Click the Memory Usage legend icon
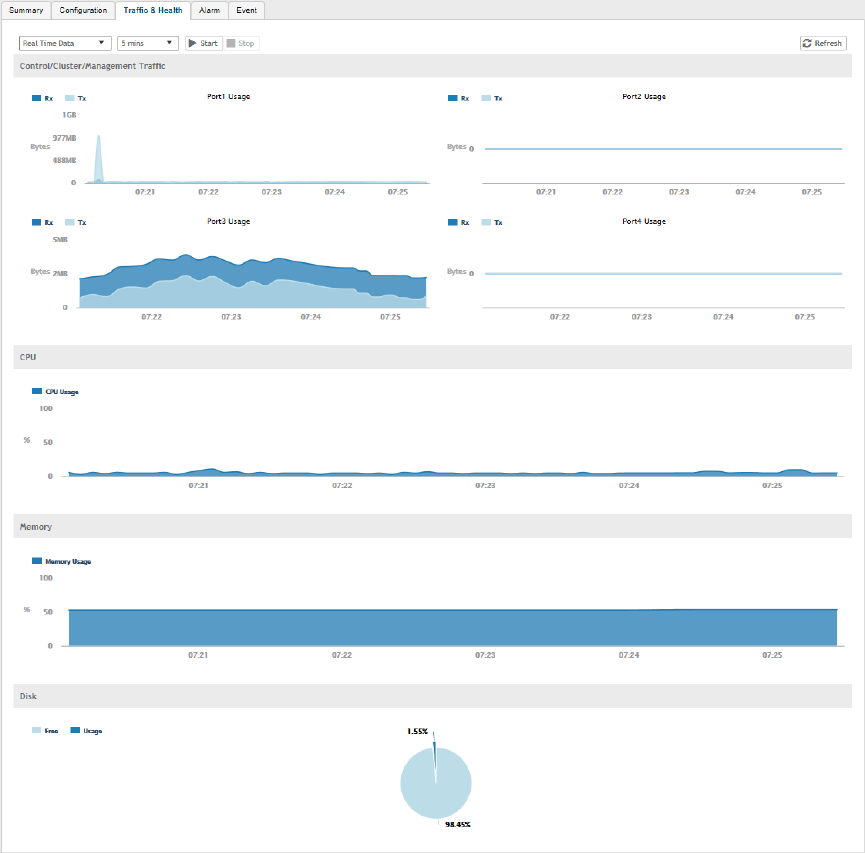This screenshot has width=865, height=853. coord(37,561)
